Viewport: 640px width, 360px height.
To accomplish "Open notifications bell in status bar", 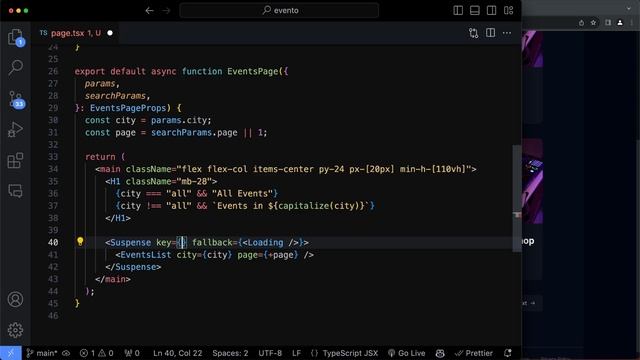I will [x=508, y=353].
